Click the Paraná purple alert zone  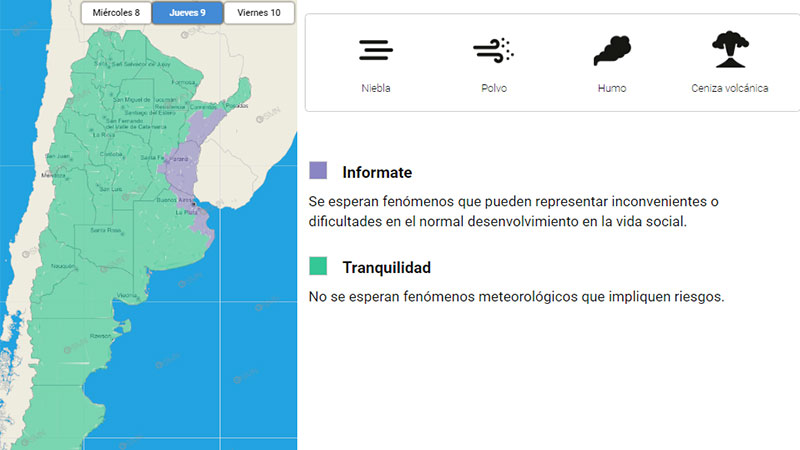tap(182, 158)
